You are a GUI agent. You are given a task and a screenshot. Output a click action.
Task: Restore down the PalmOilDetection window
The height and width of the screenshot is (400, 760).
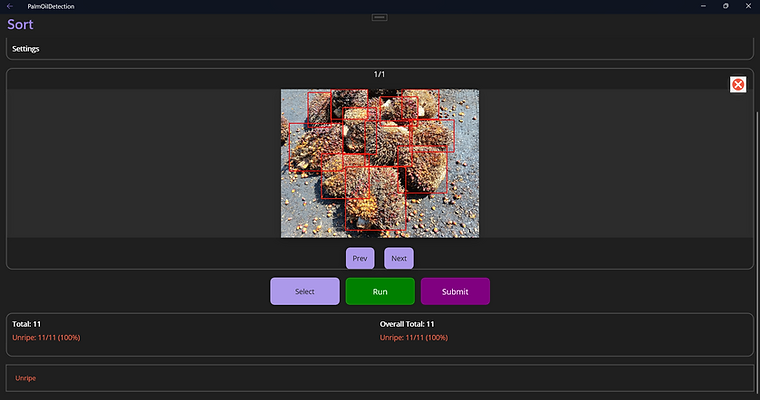tap(726, 6)
